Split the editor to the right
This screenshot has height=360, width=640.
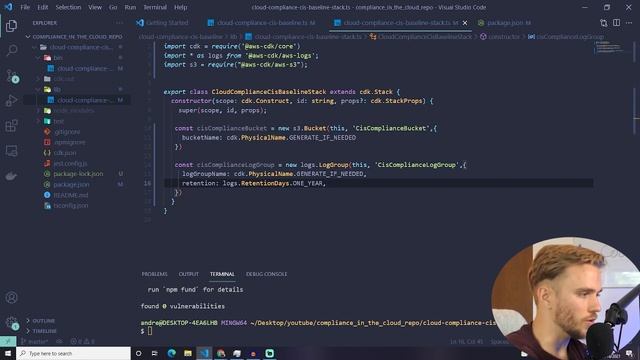616,23
